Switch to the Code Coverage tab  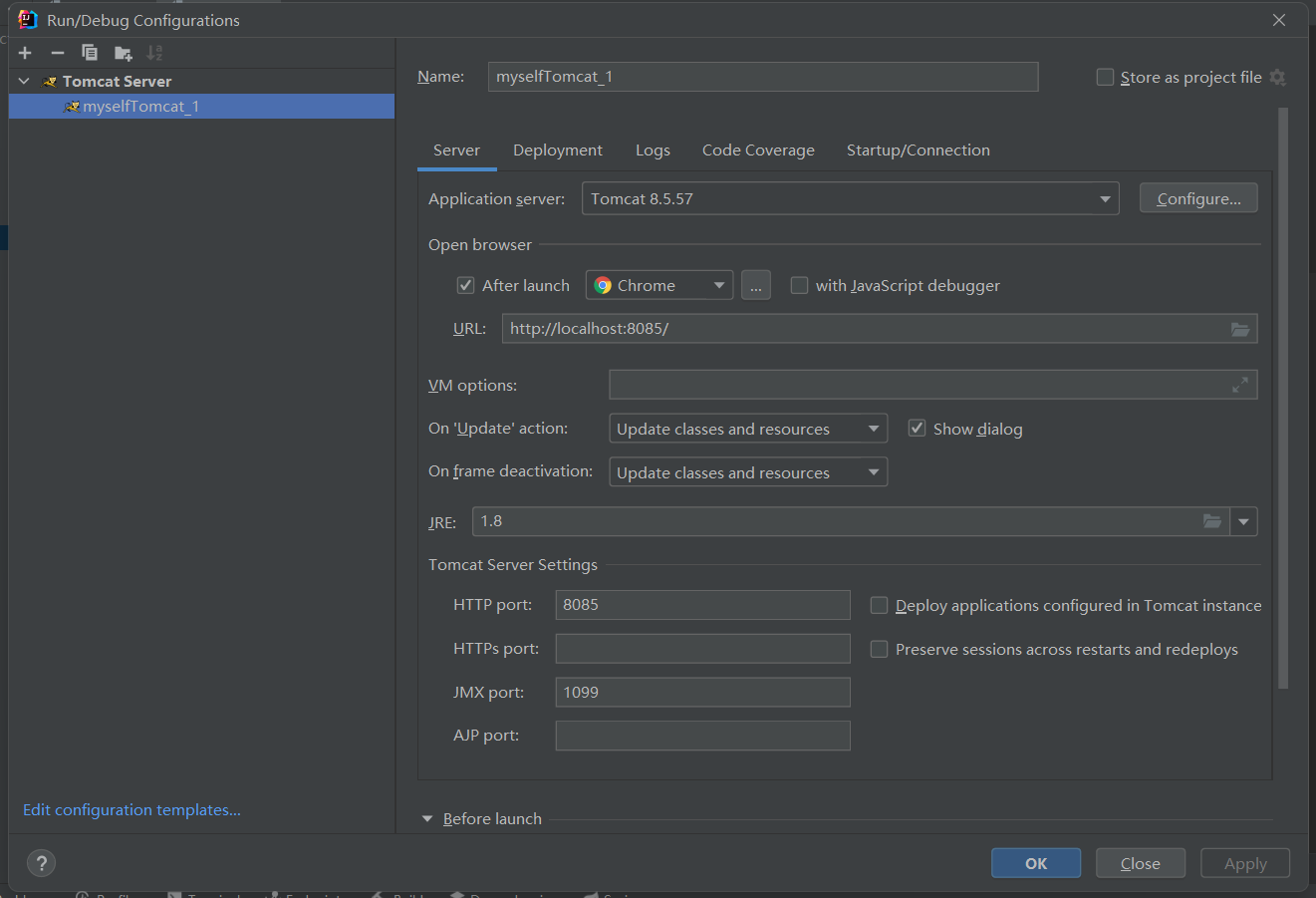point(758,150)
